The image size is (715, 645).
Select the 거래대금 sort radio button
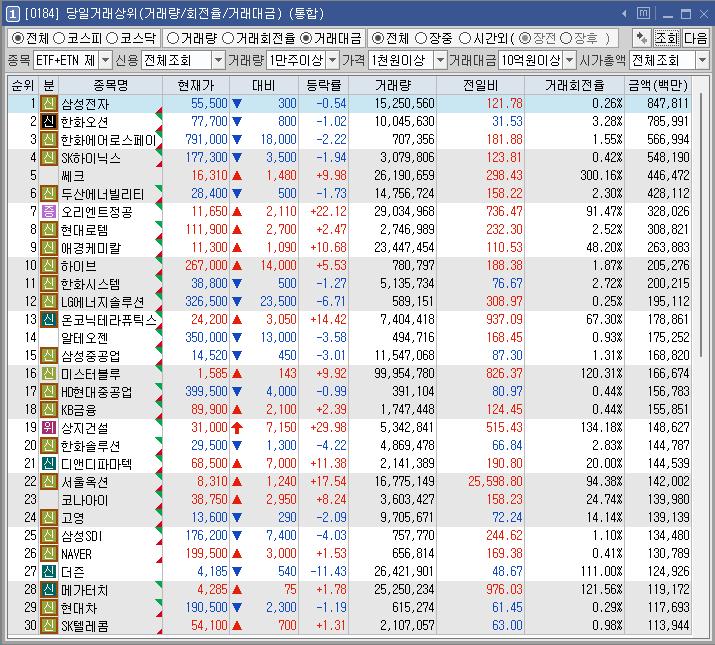pos(306,38)
